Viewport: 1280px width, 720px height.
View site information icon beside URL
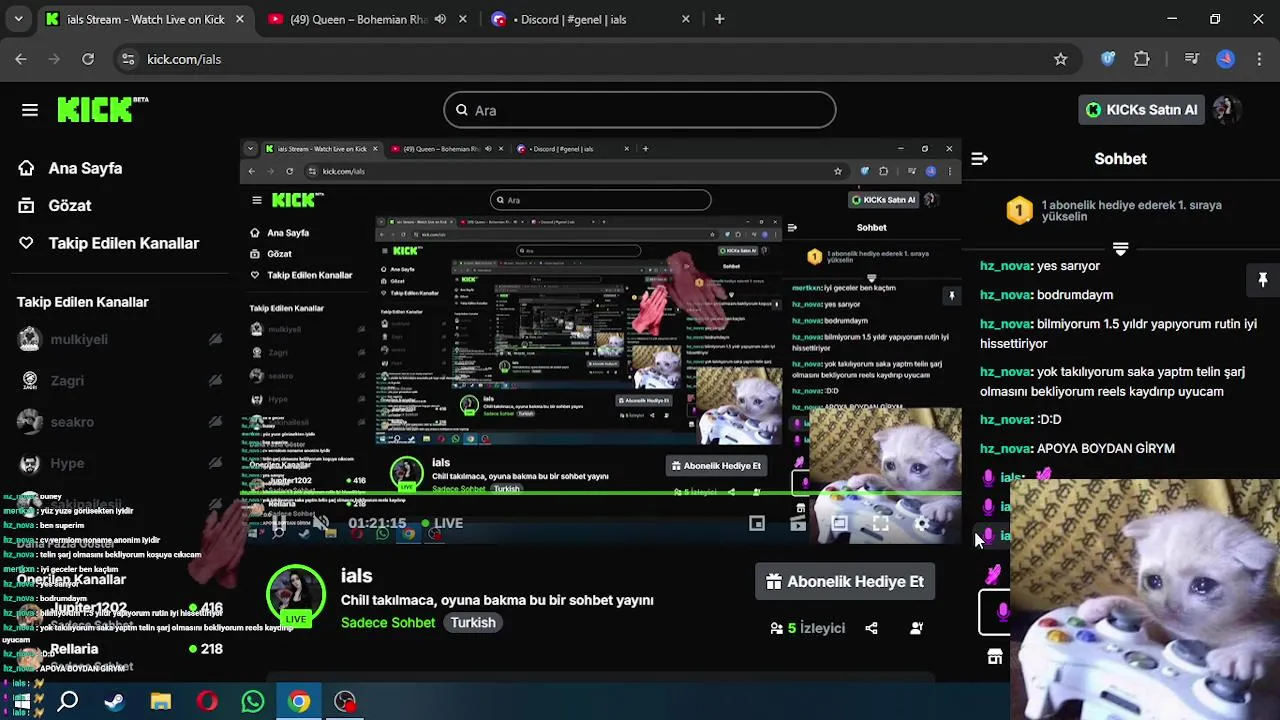[x=127, y=59]
